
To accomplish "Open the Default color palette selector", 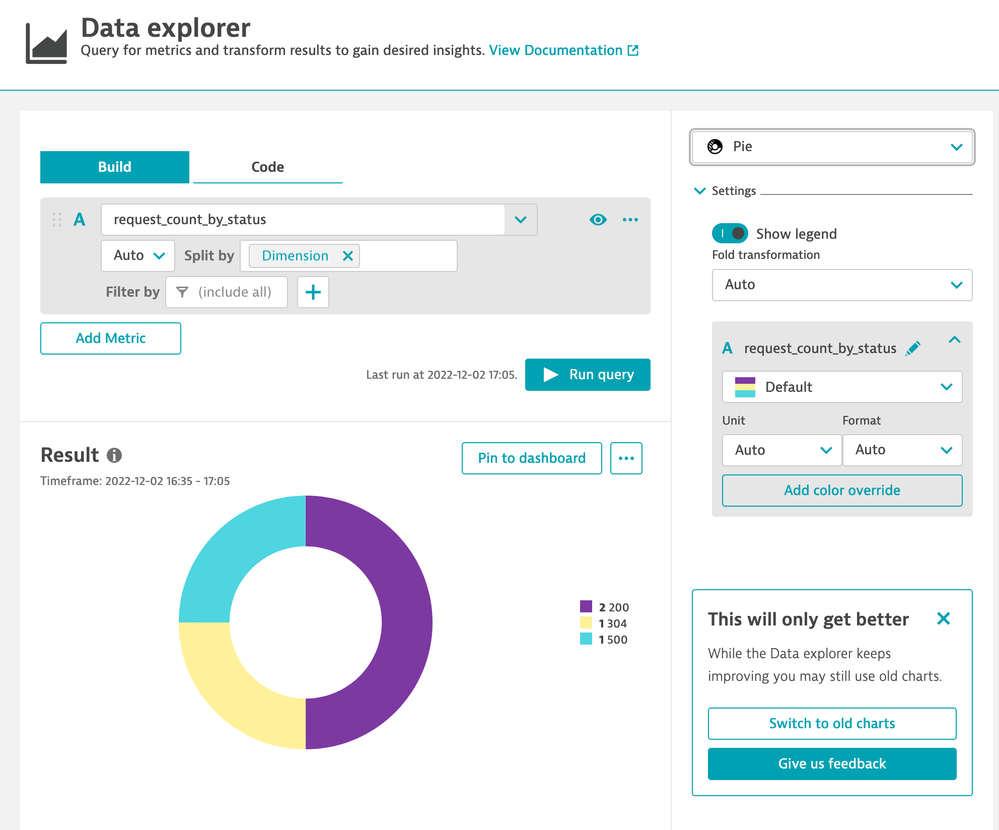I will (x=842, y=387).
